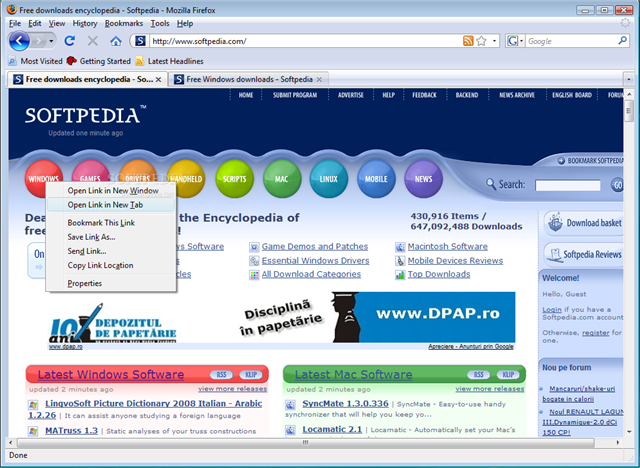Click the vertical scrollbar down arrow
Viewport: 640px width, 468px height.
pyautogui.click(x=629, y=431)
